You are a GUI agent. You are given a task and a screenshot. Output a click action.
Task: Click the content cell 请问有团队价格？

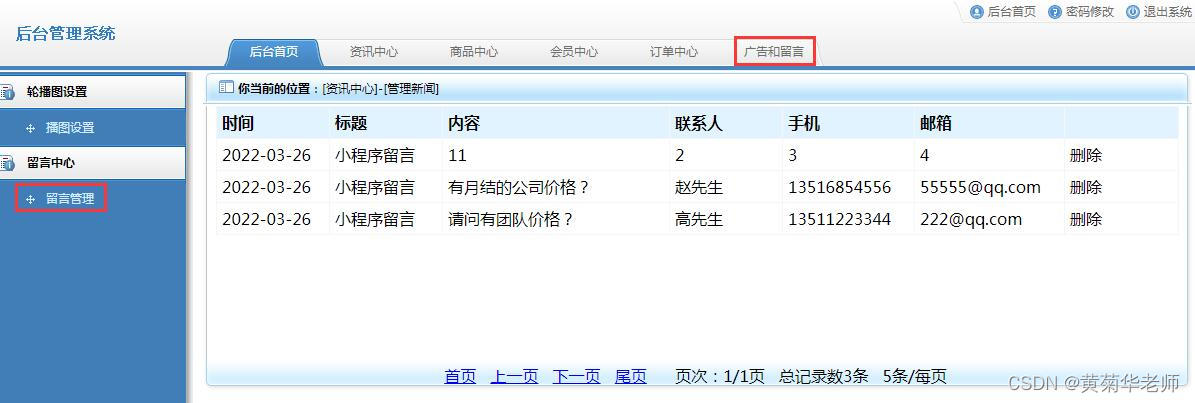pos(511,219)
